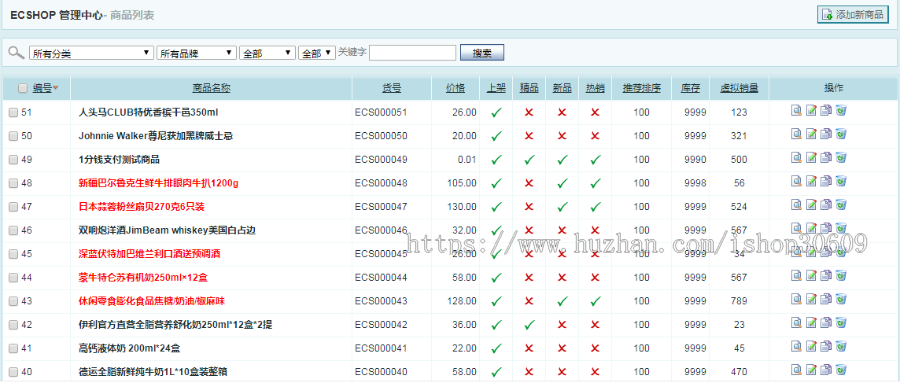The height and width of the screenshot is (383, 900).
Task: Sort by the 商品名称 column header
Action: [211, 88]
